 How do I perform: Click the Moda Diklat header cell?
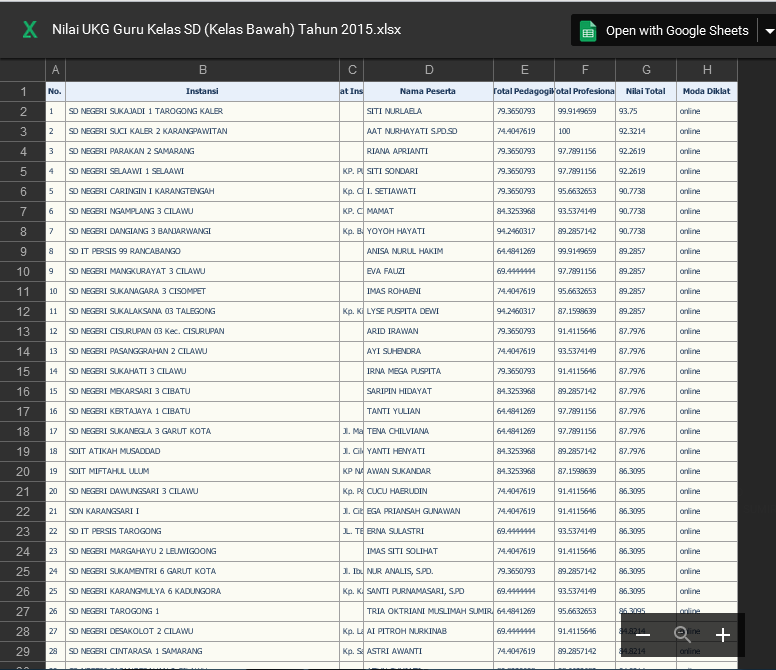707,92
